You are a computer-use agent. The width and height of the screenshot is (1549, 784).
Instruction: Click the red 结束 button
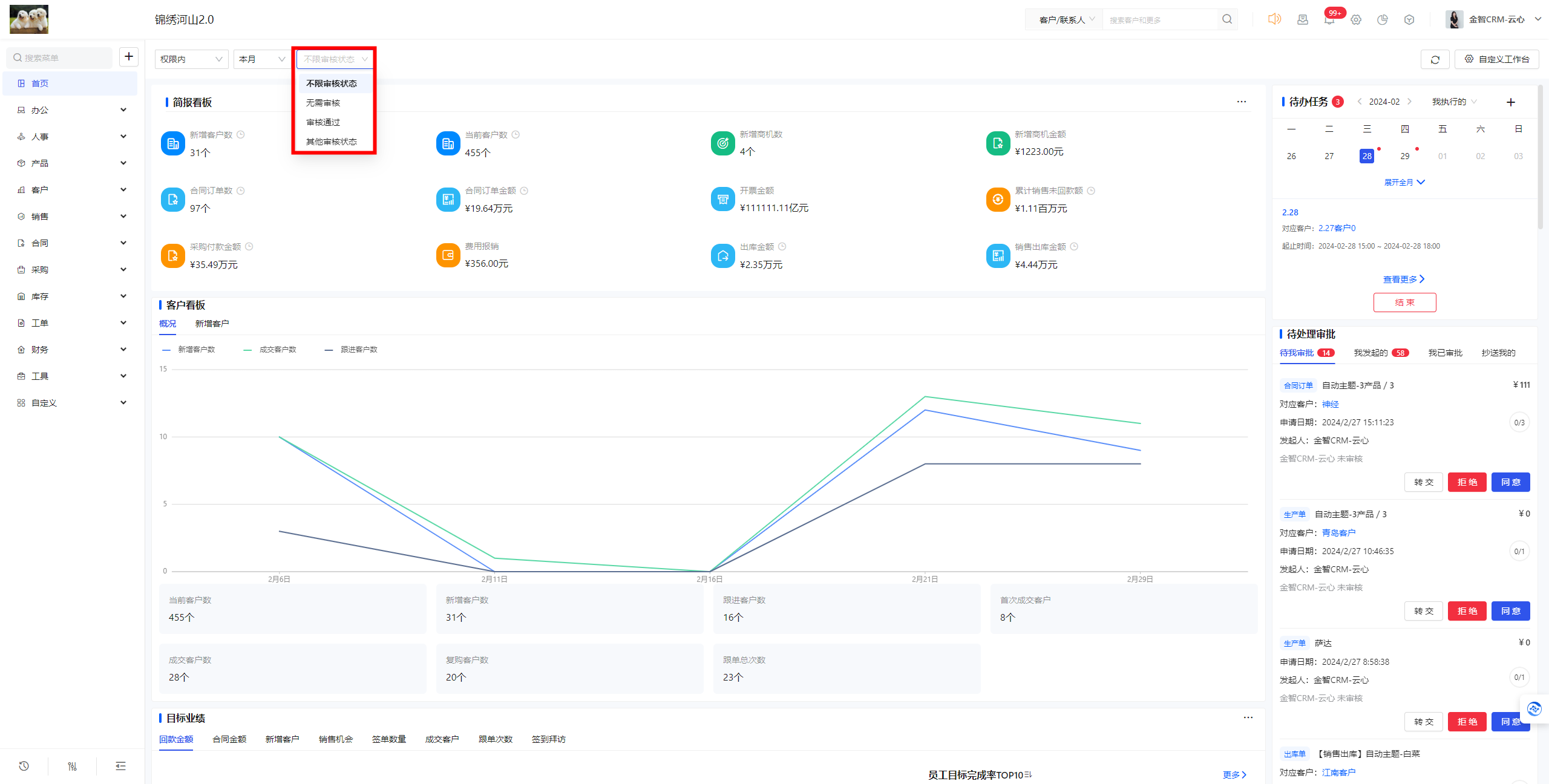(x=1404, y=302)
